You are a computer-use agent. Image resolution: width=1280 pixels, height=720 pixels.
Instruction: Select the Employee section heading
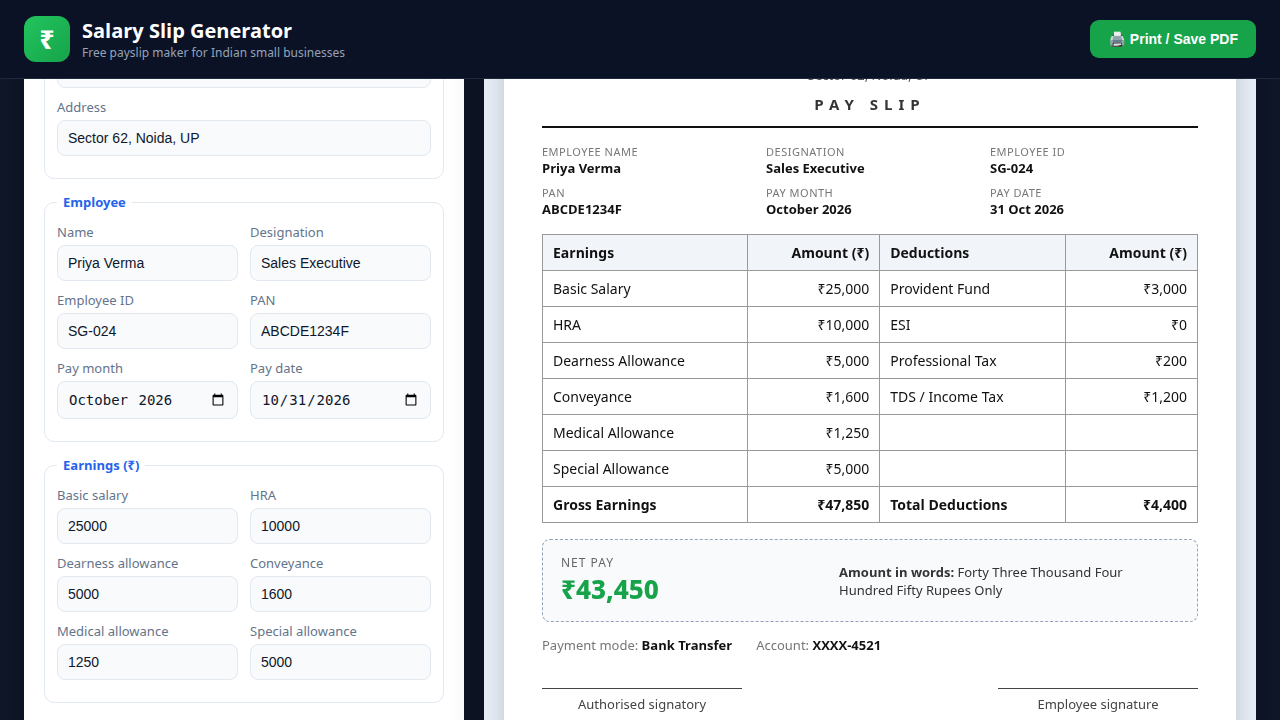pos(94,202)
